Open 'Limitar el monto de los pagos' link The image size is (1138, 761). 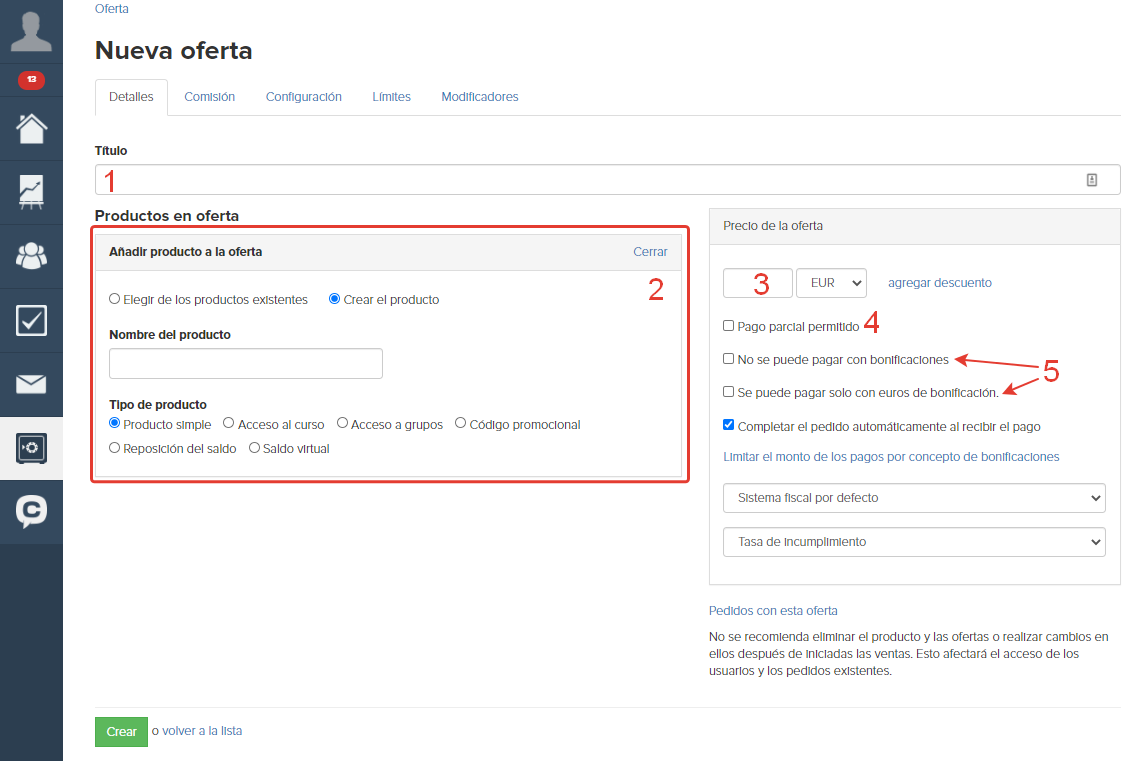891,457
